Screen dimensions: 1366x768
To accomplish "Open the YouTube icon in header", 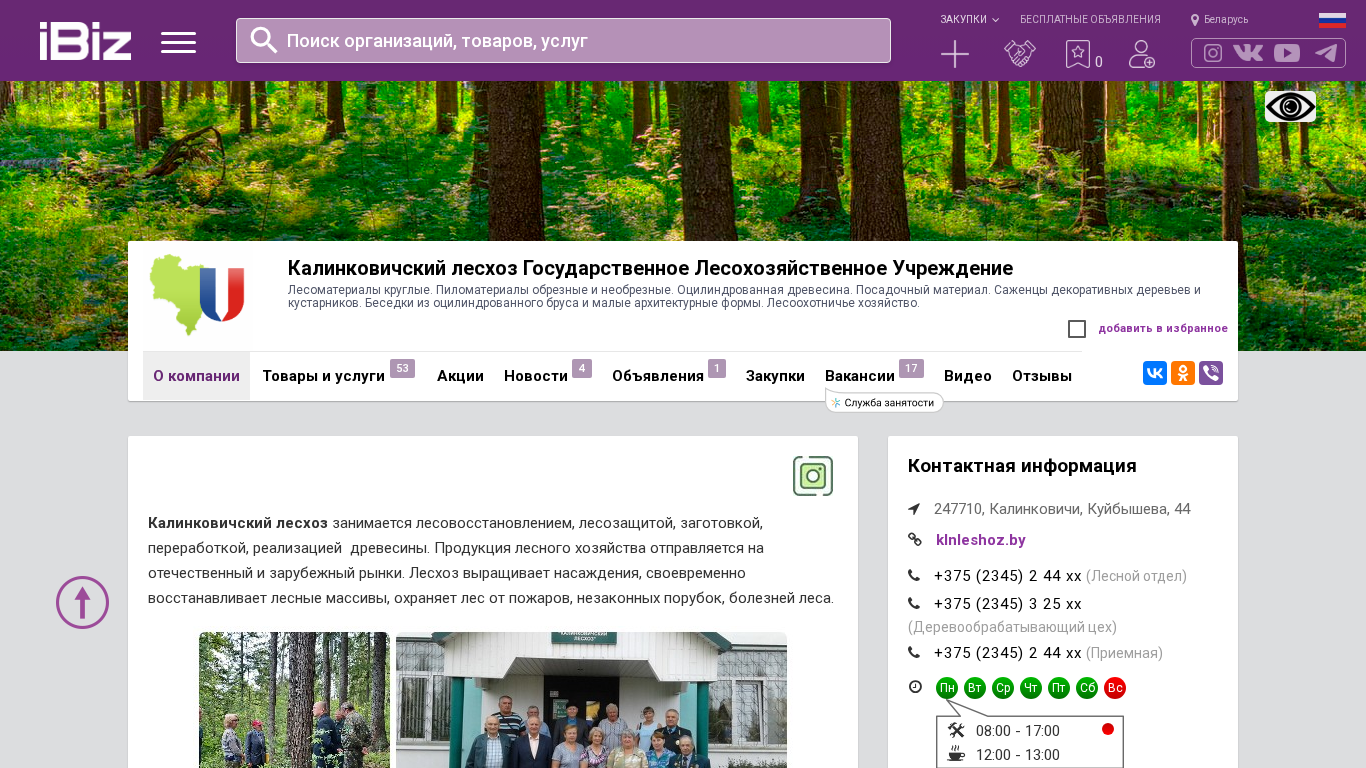I will click(x=1287, y=53).
